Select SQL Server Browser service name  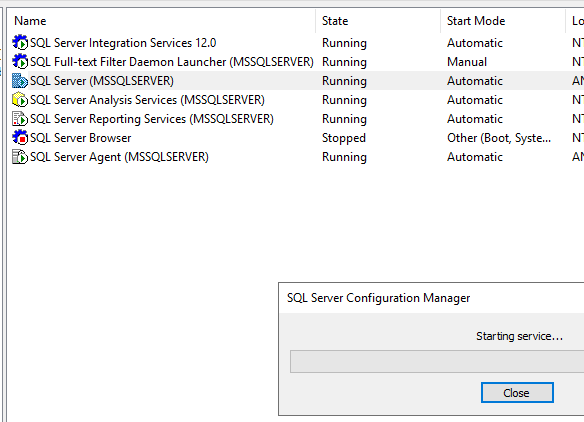[80, 138]
